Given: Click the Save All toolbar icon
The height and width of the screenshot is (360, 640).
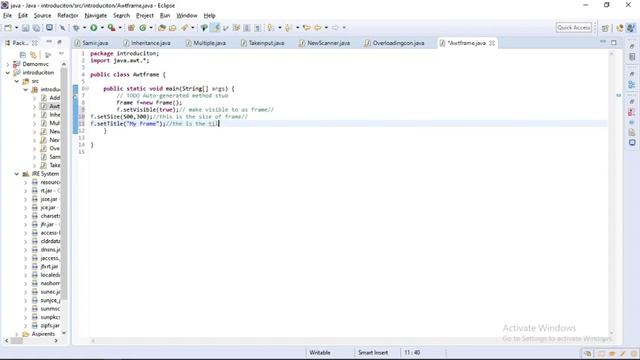Looking at the screenshot, I should (36, 28).
